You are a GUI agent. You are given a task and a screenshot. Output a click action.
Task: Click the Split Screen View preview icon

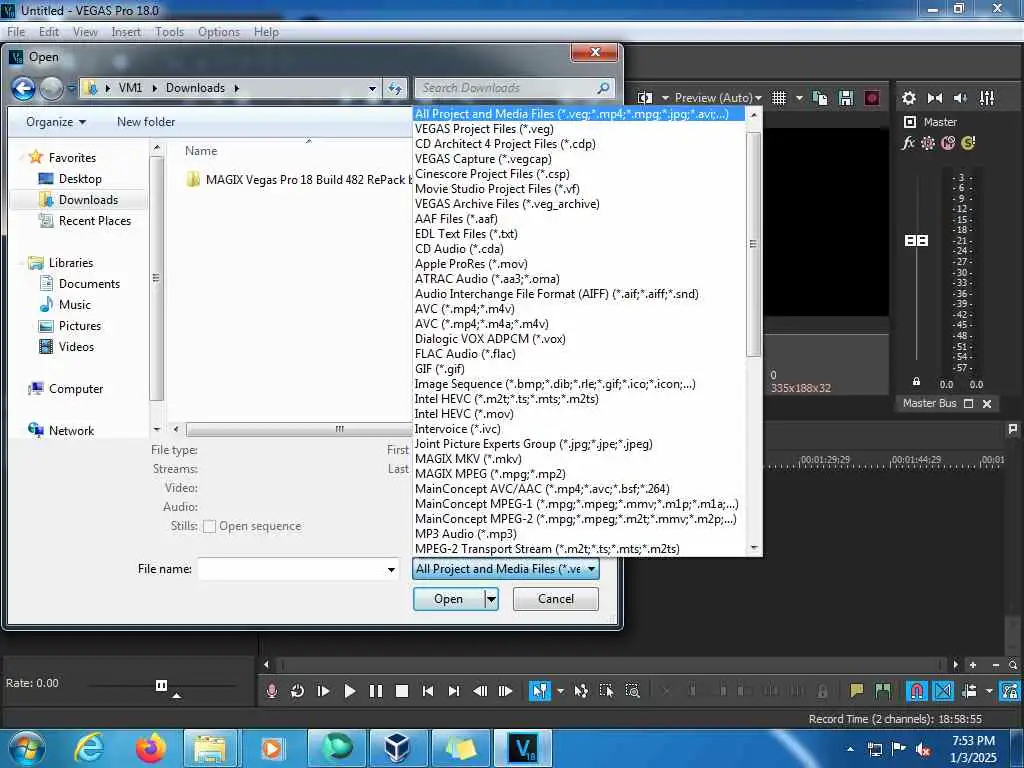click(x=645, y=98)
